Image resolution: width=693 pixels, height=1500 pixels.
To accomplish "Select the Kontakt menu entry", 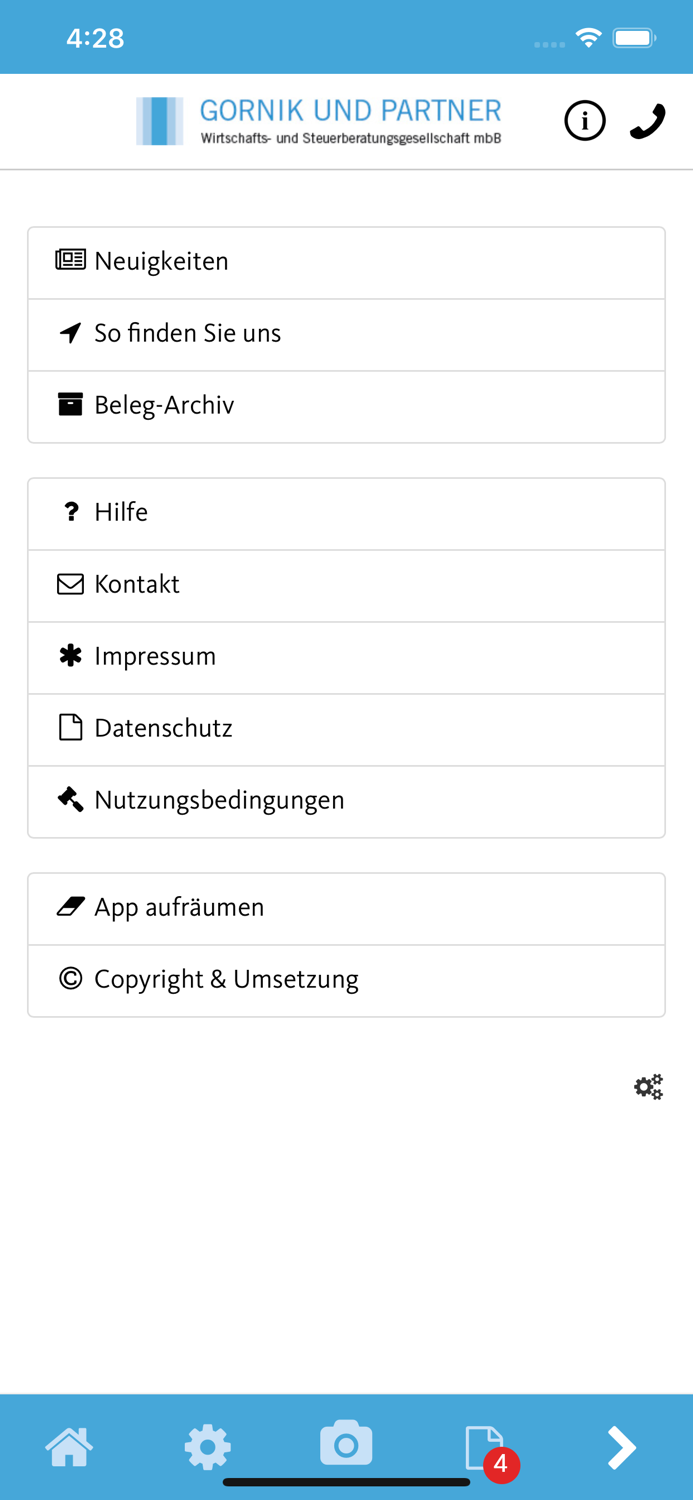I will [137, 585].
